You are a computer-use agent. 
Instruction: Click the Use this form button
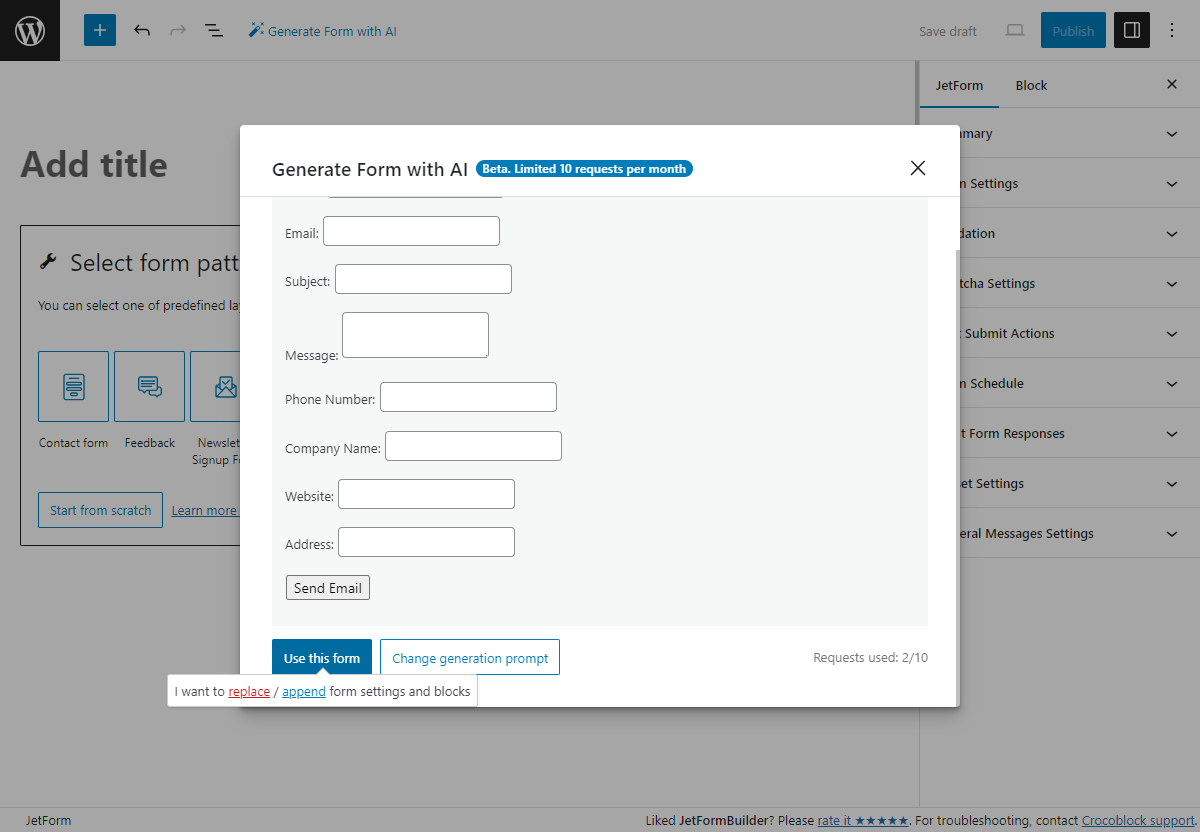tap(321, 657)
